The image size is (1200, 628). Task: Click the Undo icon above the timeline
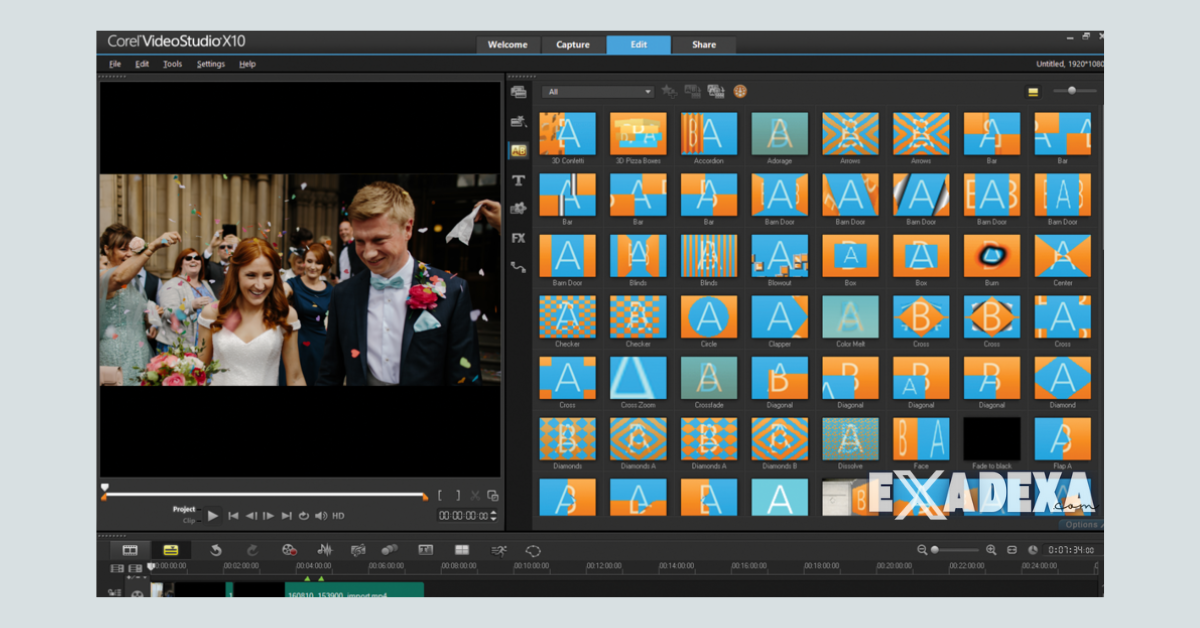[217, 549]
